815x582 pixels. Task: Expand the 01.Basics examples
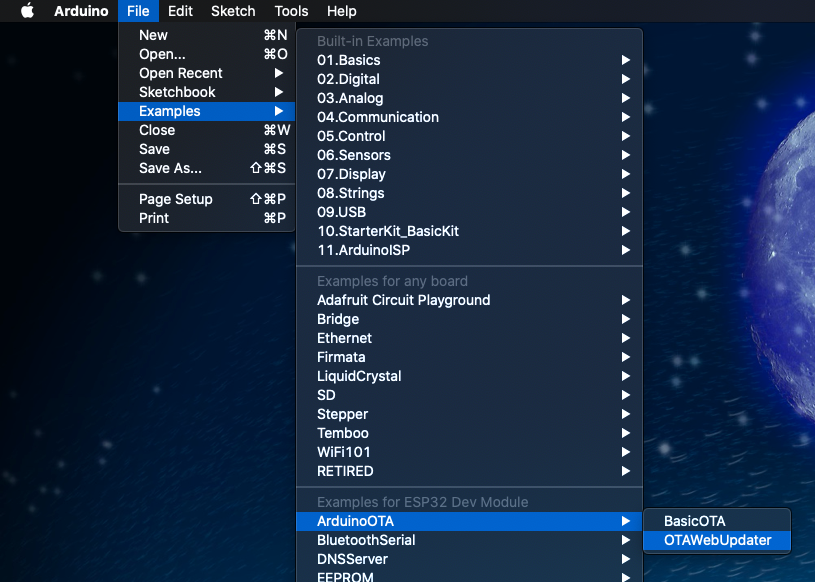point(469,60)
